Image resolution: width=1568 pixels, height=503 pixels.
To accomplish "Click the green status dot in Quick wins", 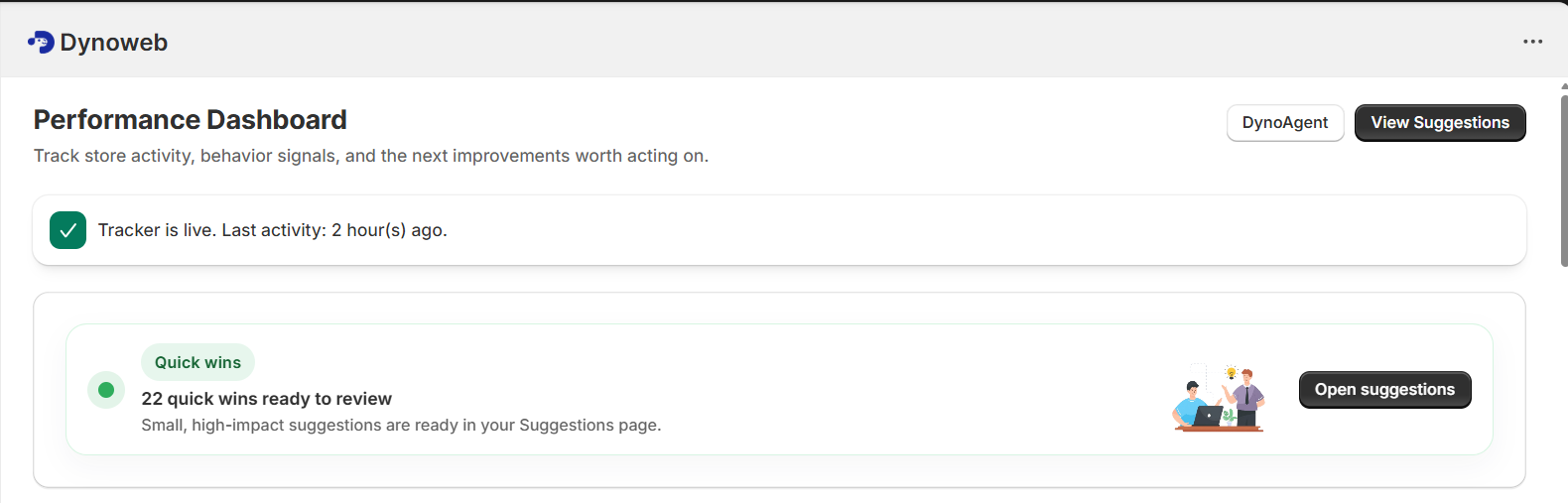I will click(106, 390).
